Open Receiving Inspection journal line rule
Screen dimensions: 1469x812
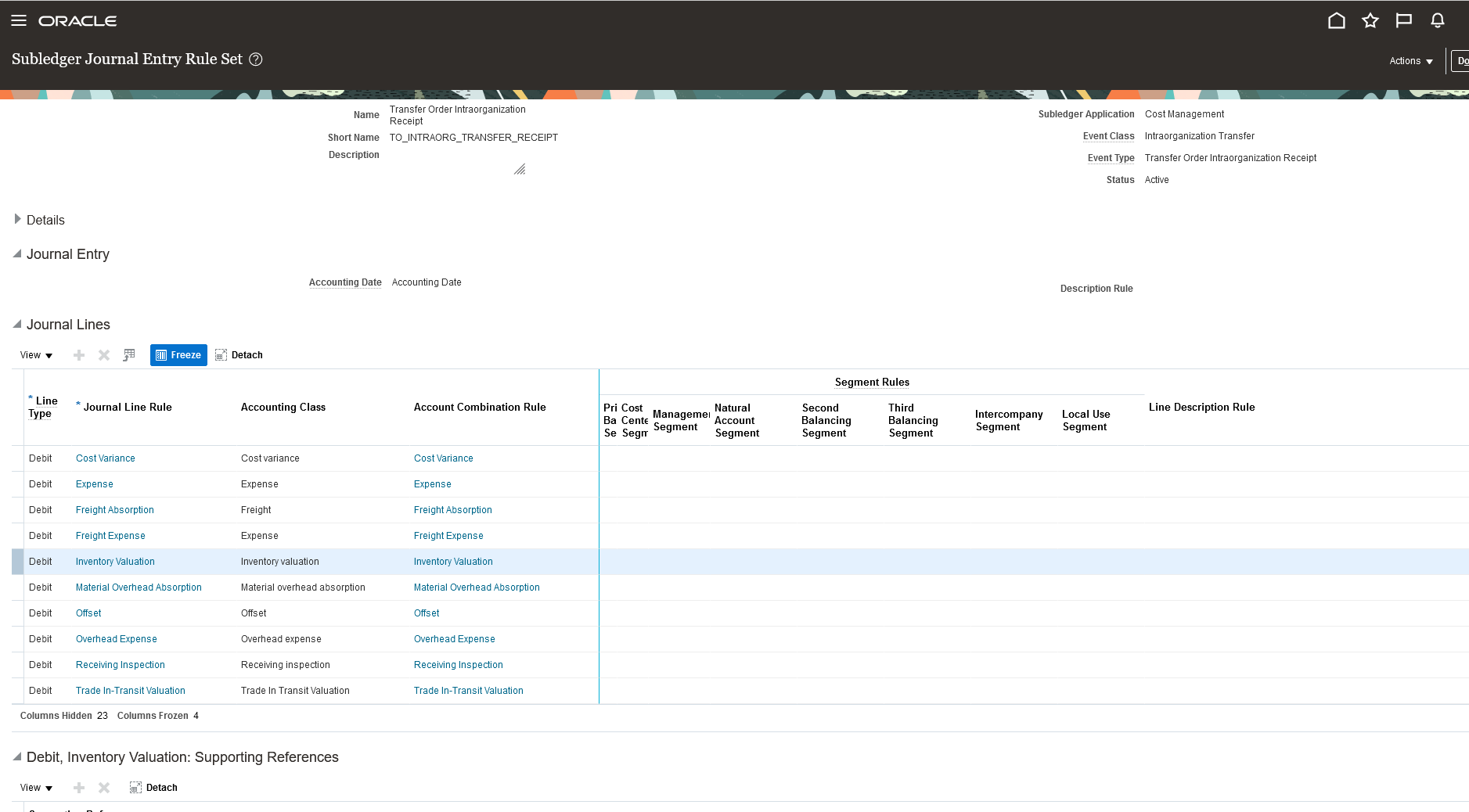click(121, 665)
